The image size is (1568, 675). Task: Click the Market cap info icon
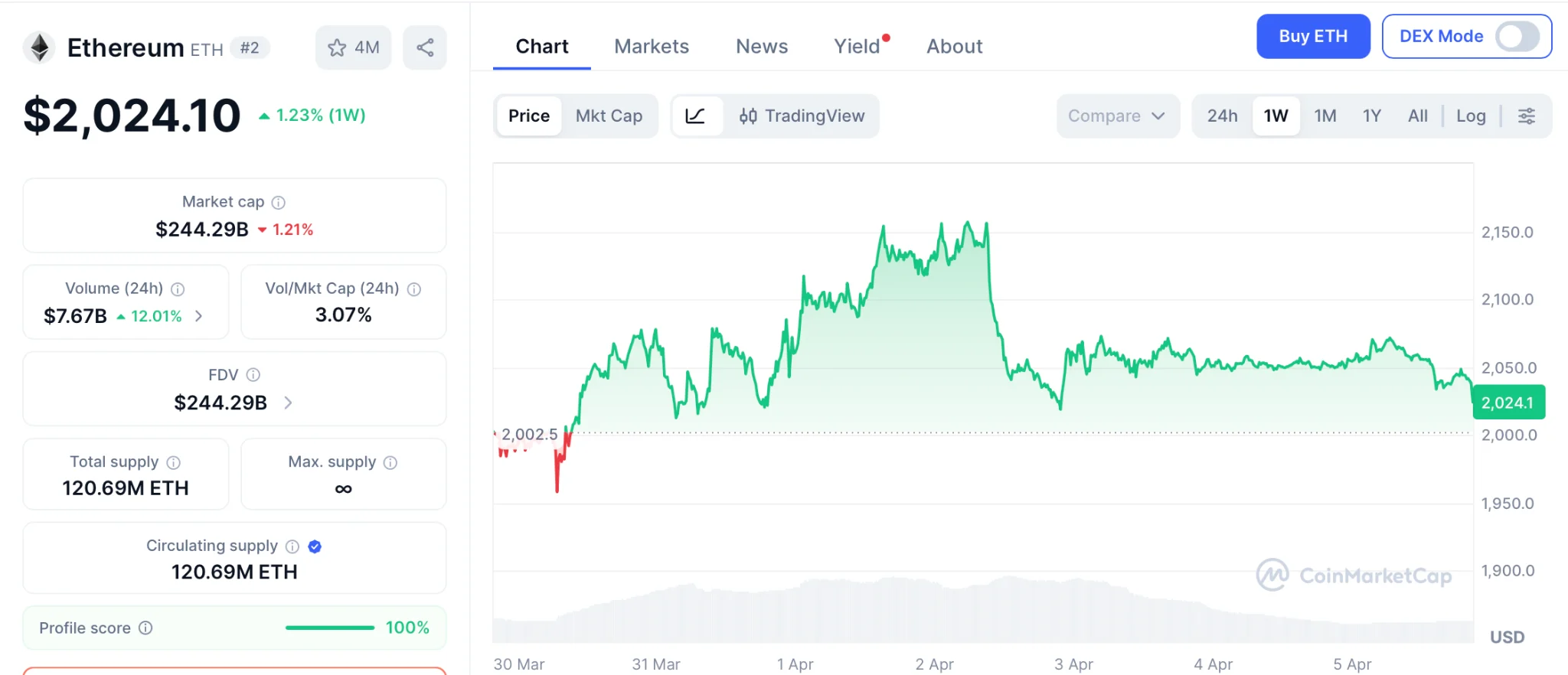(279, 202)
